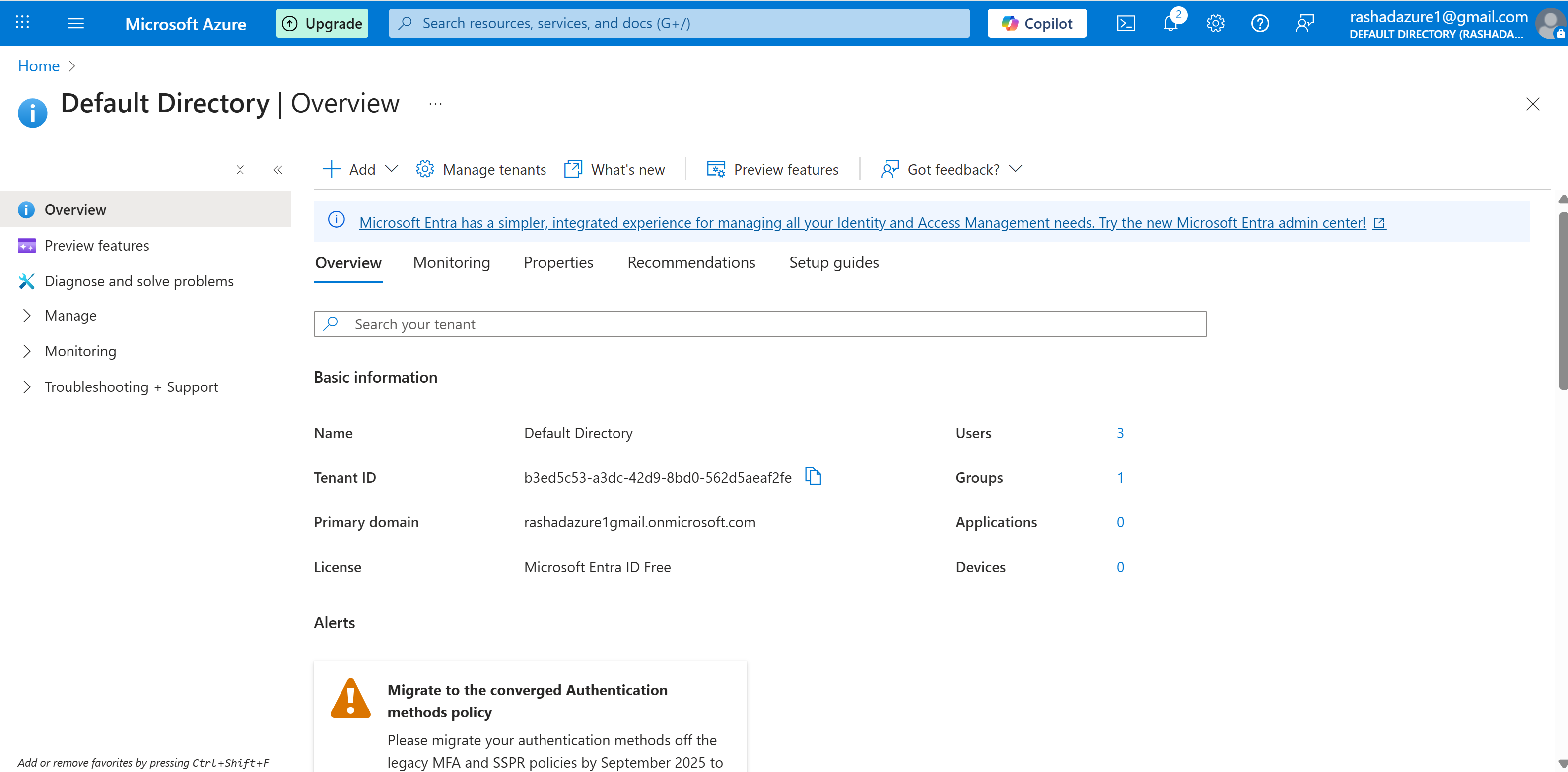Switch to the Recommendations tab
This screenshot has height=772, width=1568.
[691, 262]
